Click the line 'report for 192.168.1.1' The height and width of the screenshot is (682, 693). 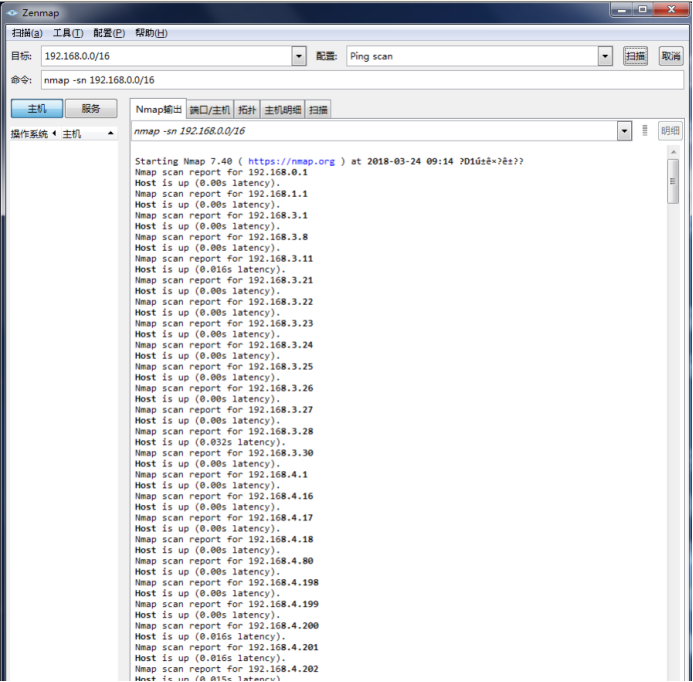click(221, 194)
